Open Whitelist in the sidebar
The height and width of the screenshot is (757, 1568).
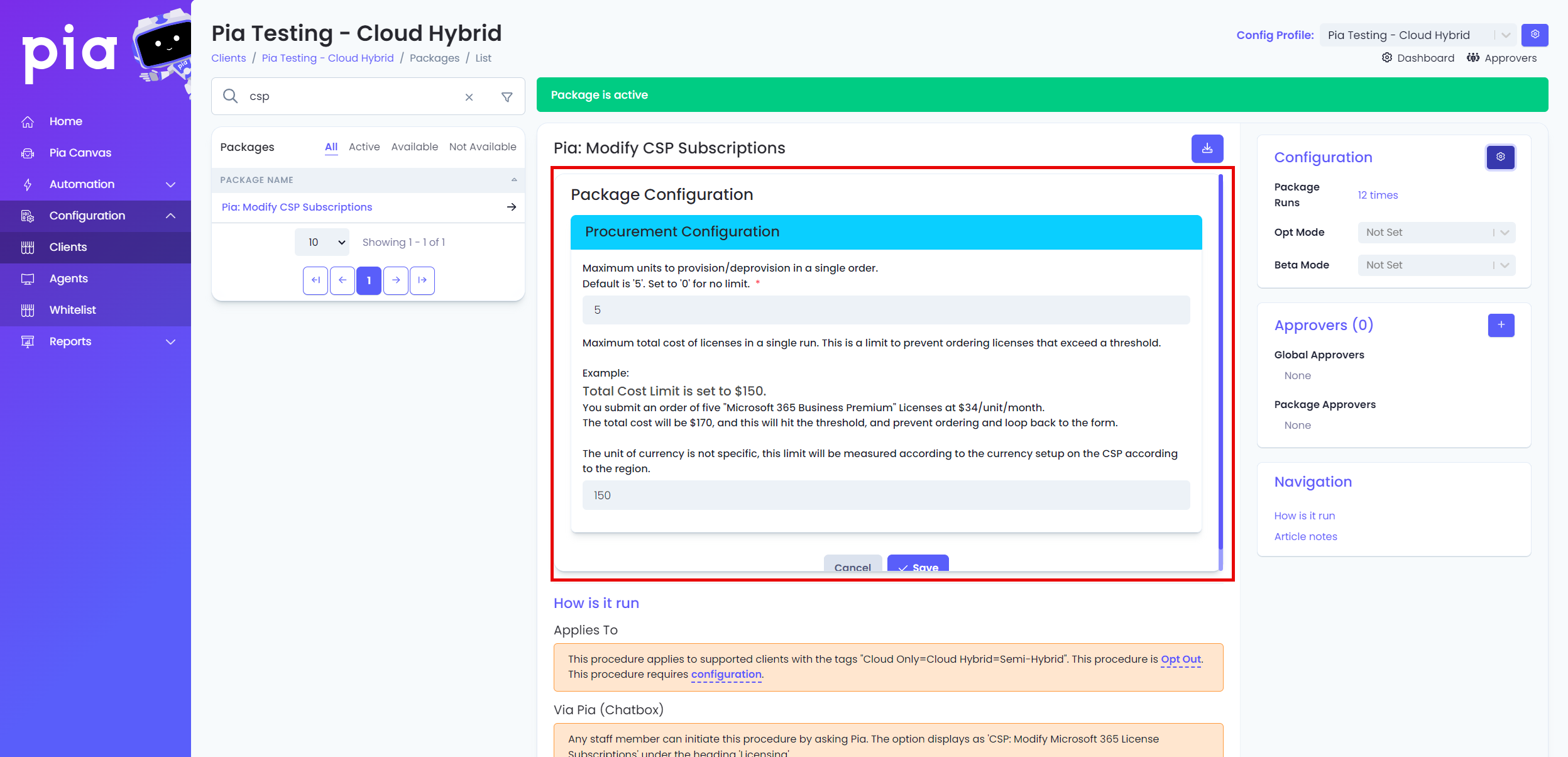[x=73, y=310]
